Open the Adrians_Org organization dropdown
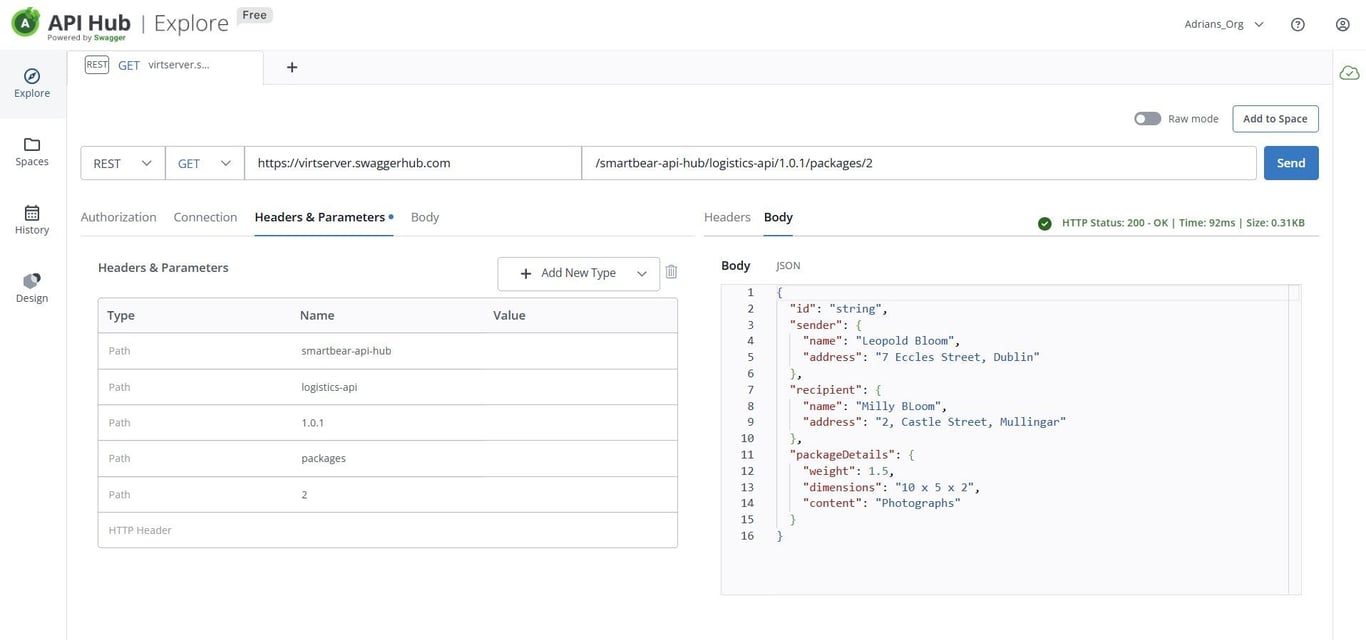Screen dimensions: 1366x640 1224,24
